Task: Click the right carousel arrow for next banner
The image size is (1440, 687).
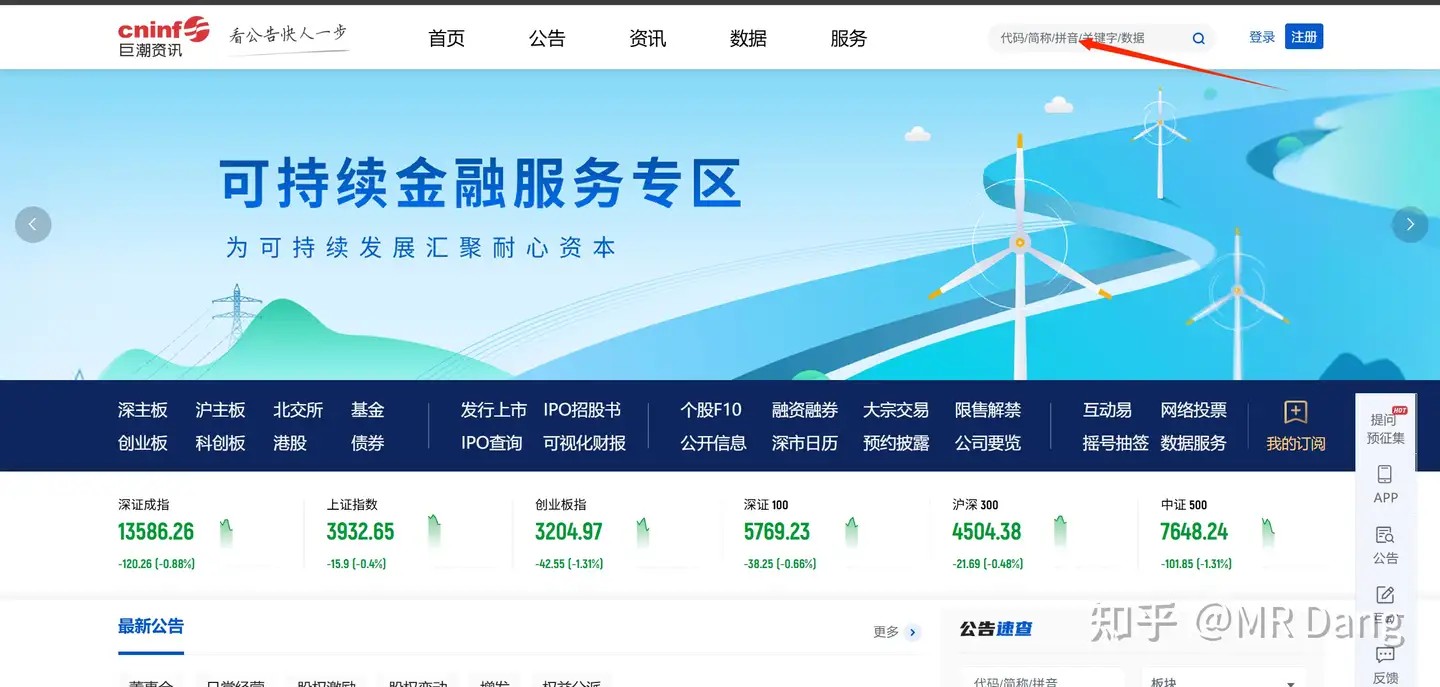Action: 1410,224
